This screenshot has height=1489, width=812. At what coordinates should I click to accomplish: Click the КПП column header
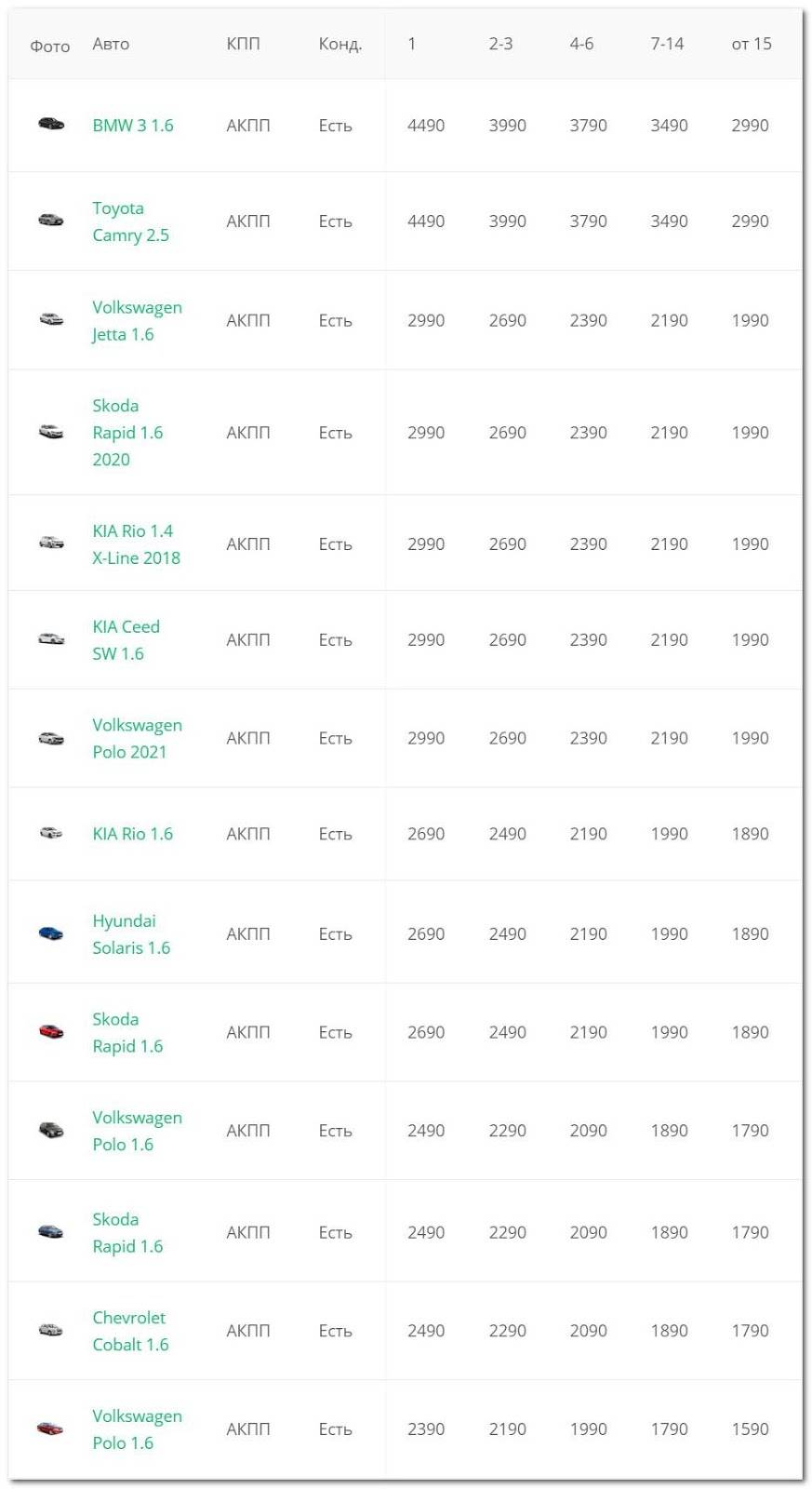point(243,44)
